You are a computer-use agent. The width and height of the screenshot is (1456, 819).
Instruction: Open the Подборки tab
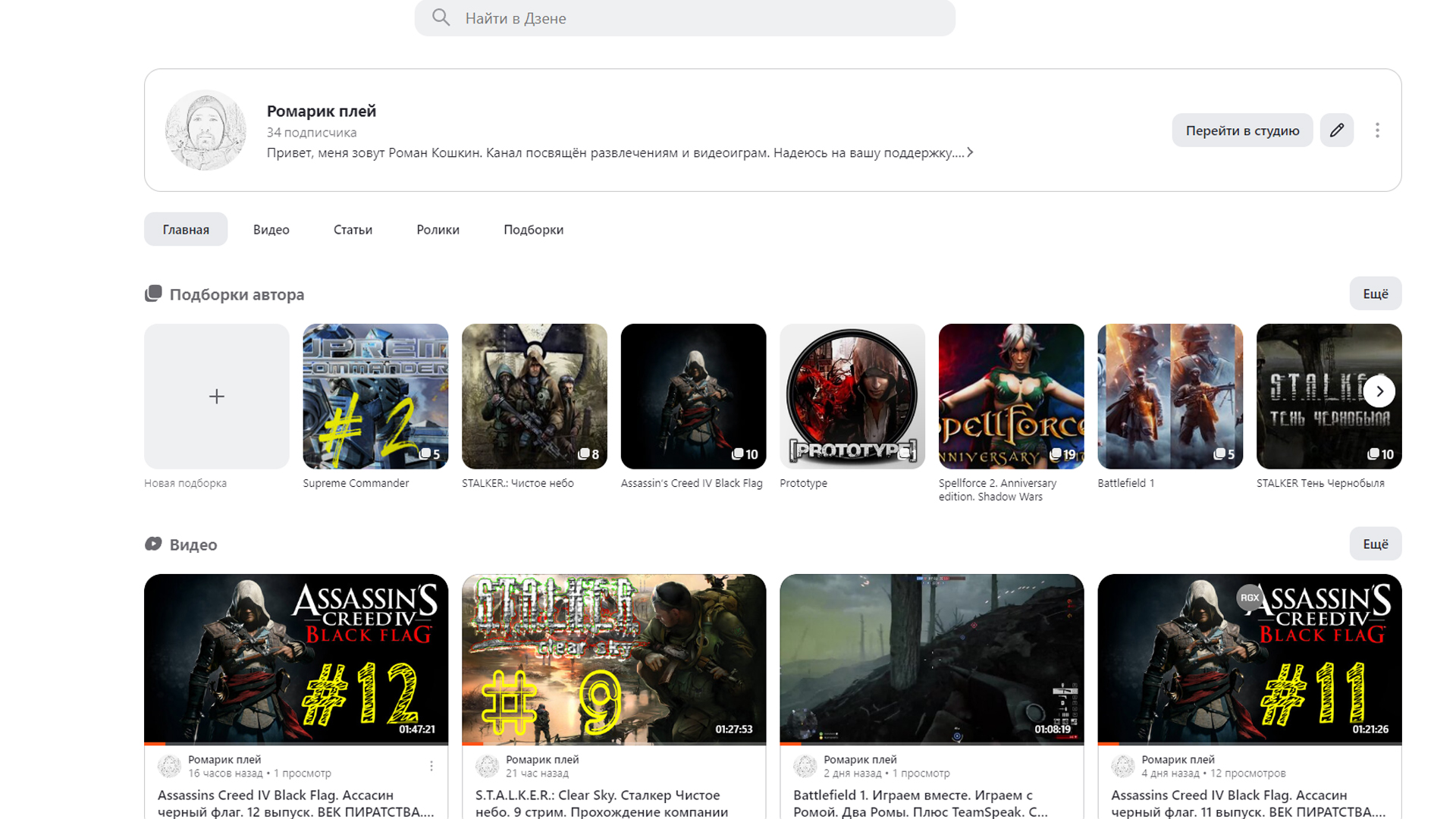[533, 229]
